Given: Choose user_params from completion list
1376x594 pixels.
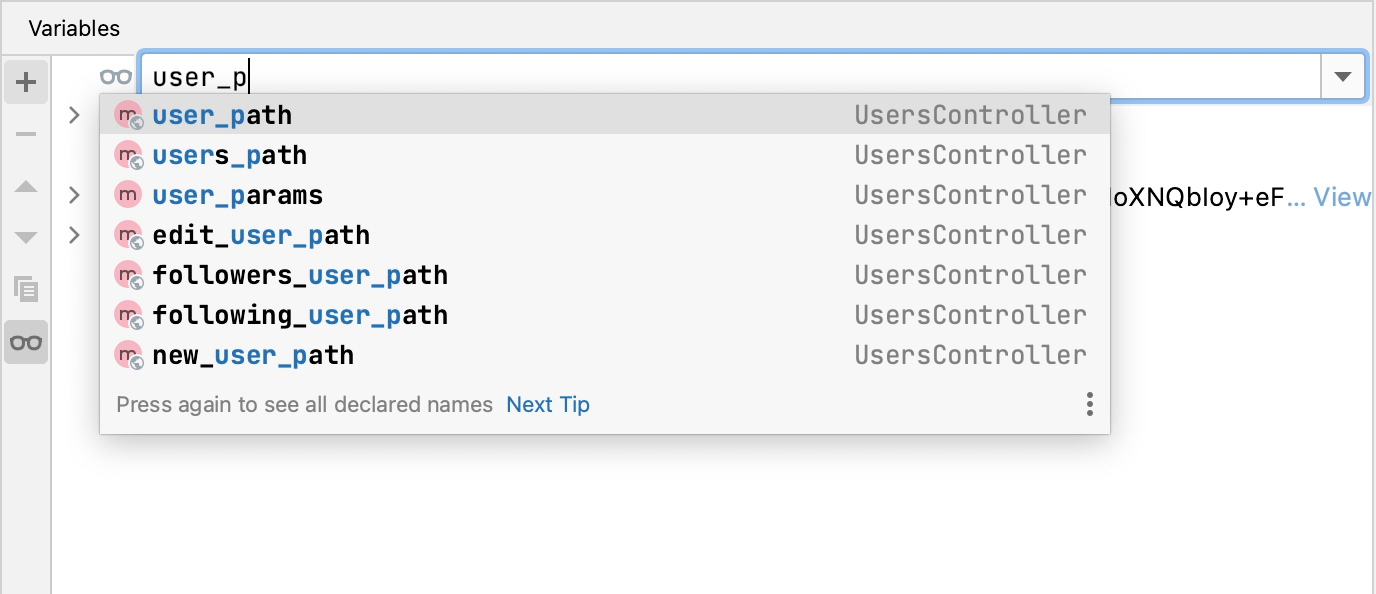Looking at the screenshot, I should point(237,195).
